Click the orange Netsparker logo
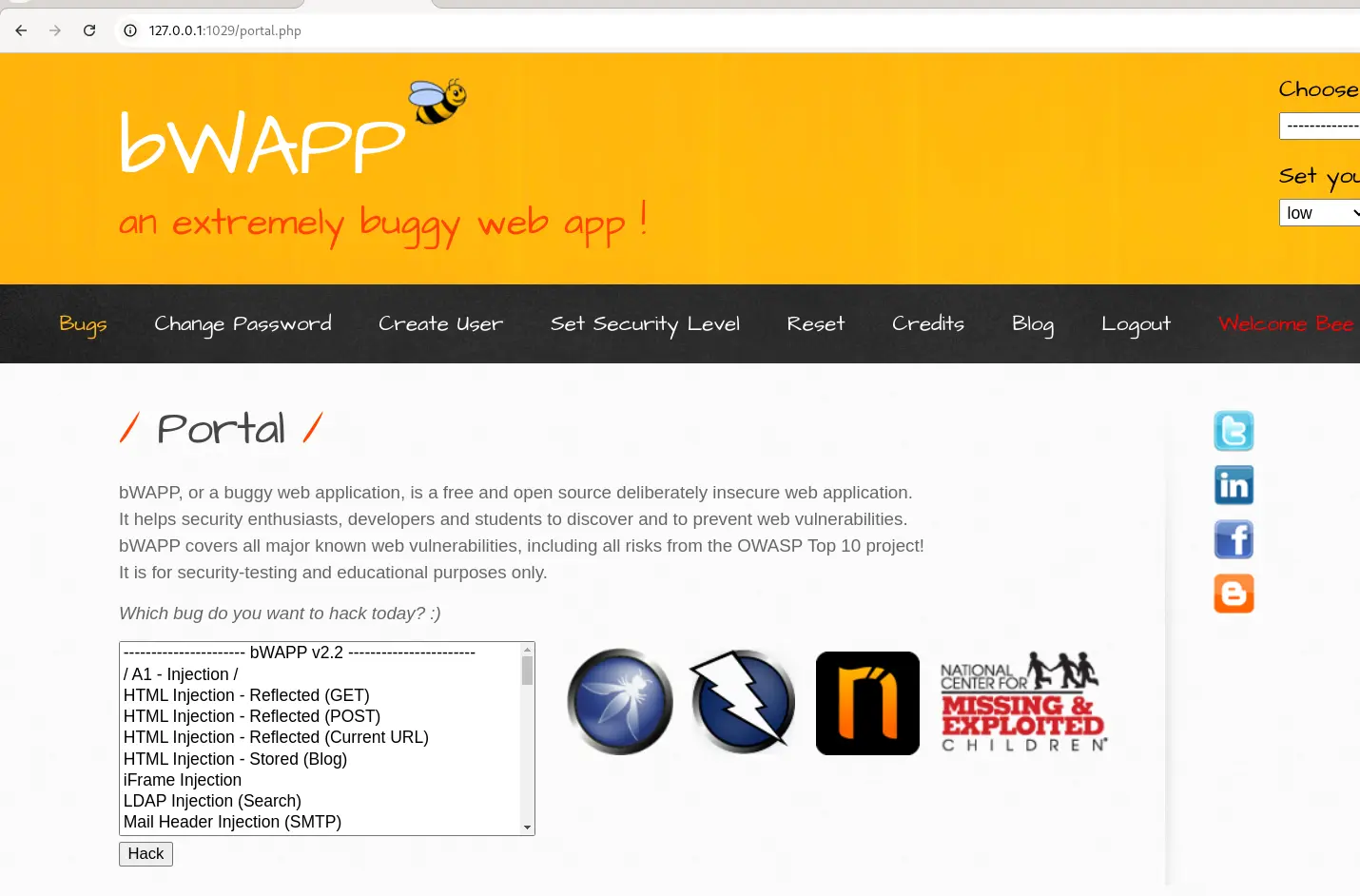 point(867,703)
